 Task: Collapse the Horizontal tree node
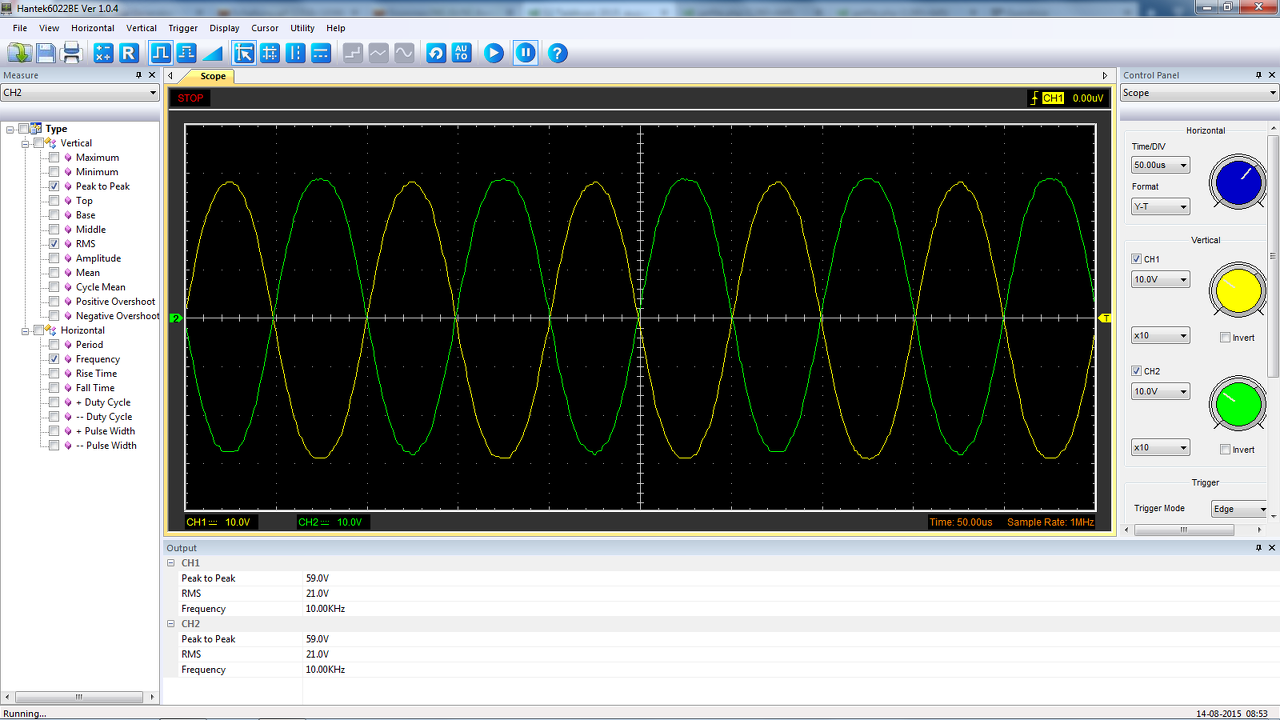25,330
